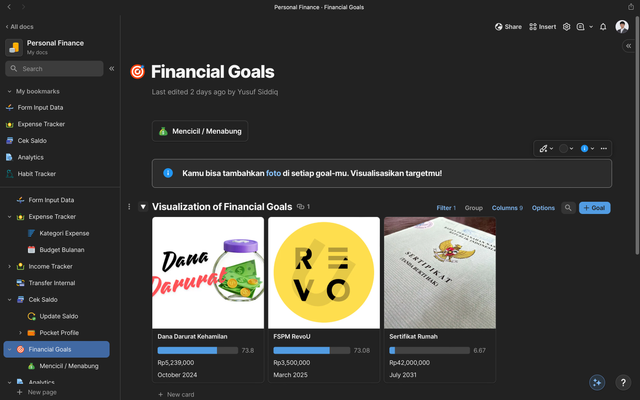Click the comments icon in header
640x400 pixels.
(x=580, y=27)
